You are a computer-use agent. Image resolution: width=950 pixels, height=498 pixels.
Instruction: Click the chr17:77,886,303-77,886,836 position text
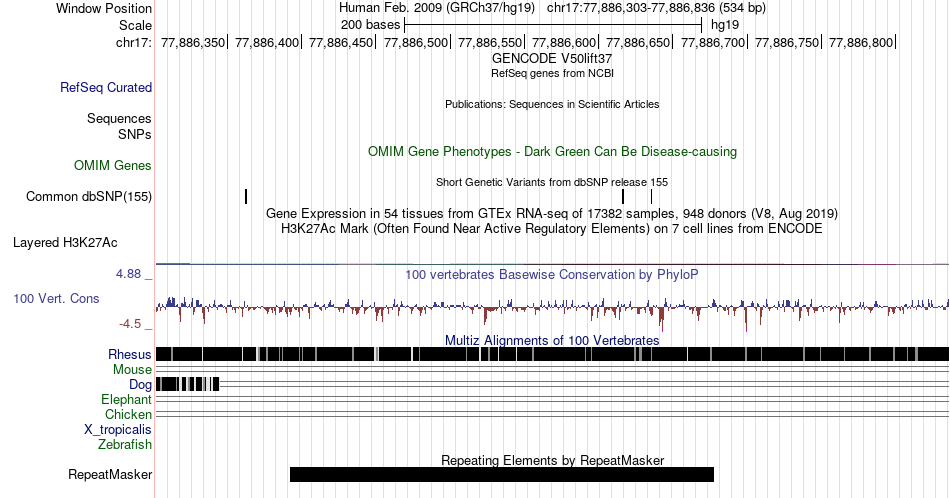tap(656, 8)
